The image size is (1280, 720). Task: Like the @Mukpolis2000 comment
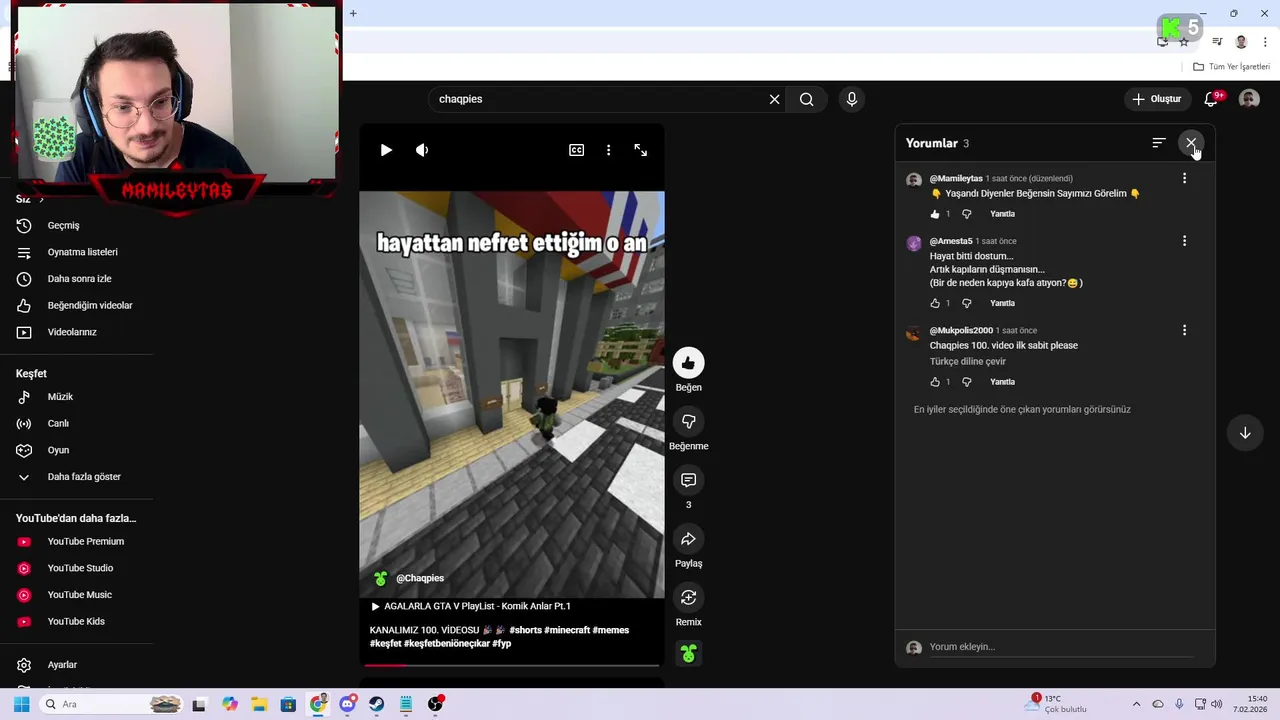935,382
